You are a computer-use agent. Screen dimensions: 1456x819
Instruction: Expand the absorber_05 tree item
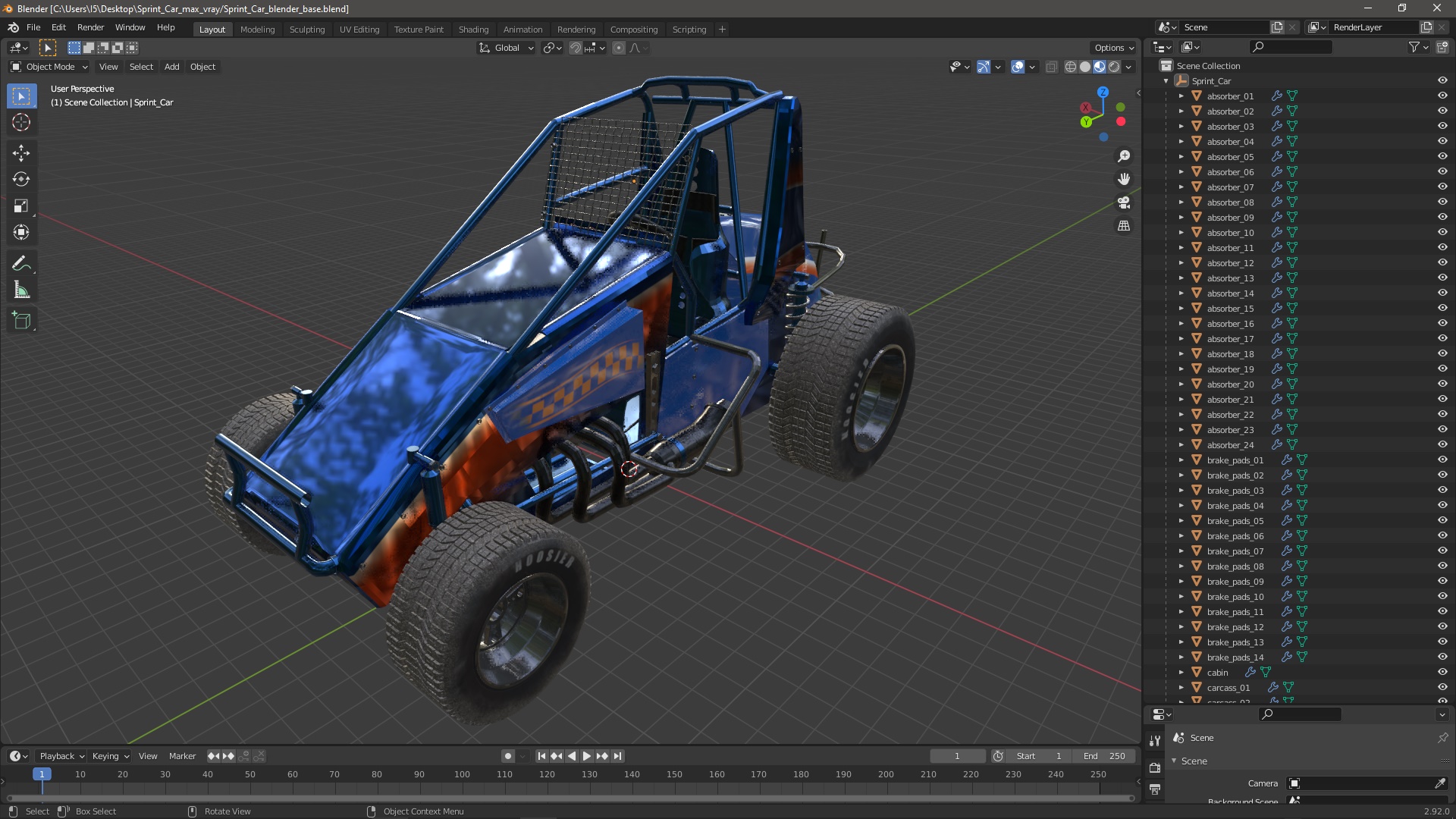1181,157
